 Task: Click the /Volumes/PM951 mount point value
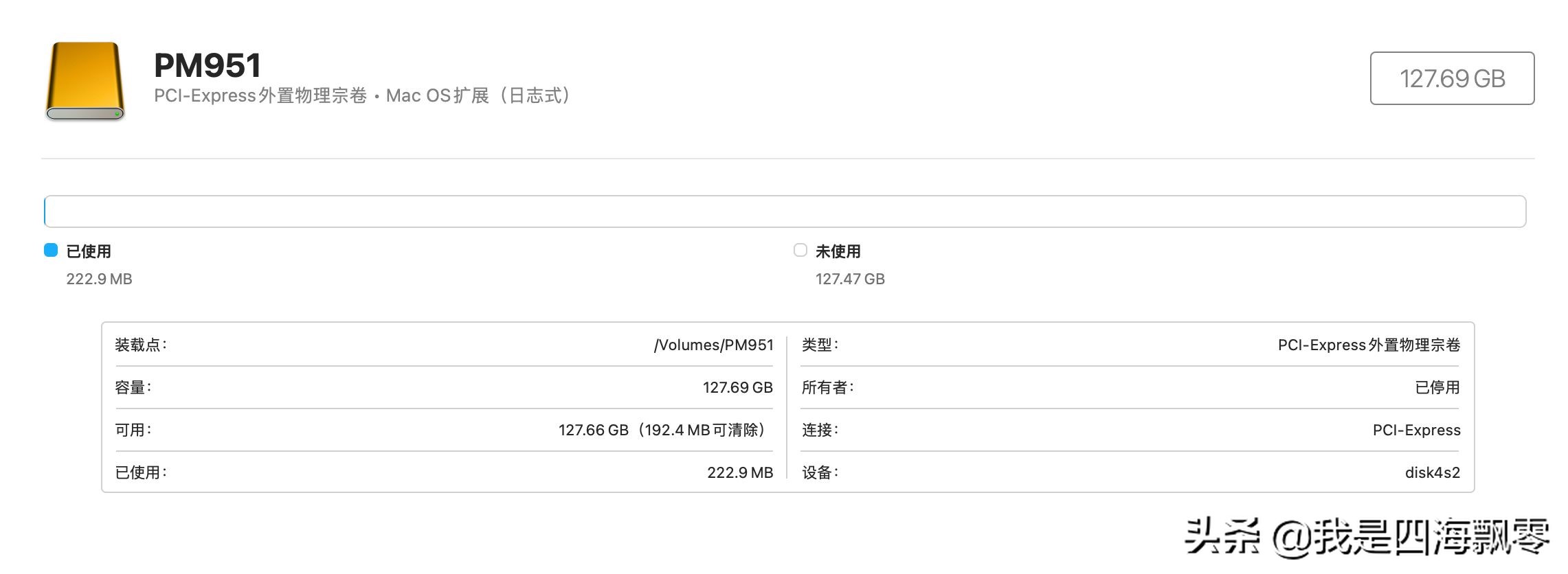pos(715,345)
